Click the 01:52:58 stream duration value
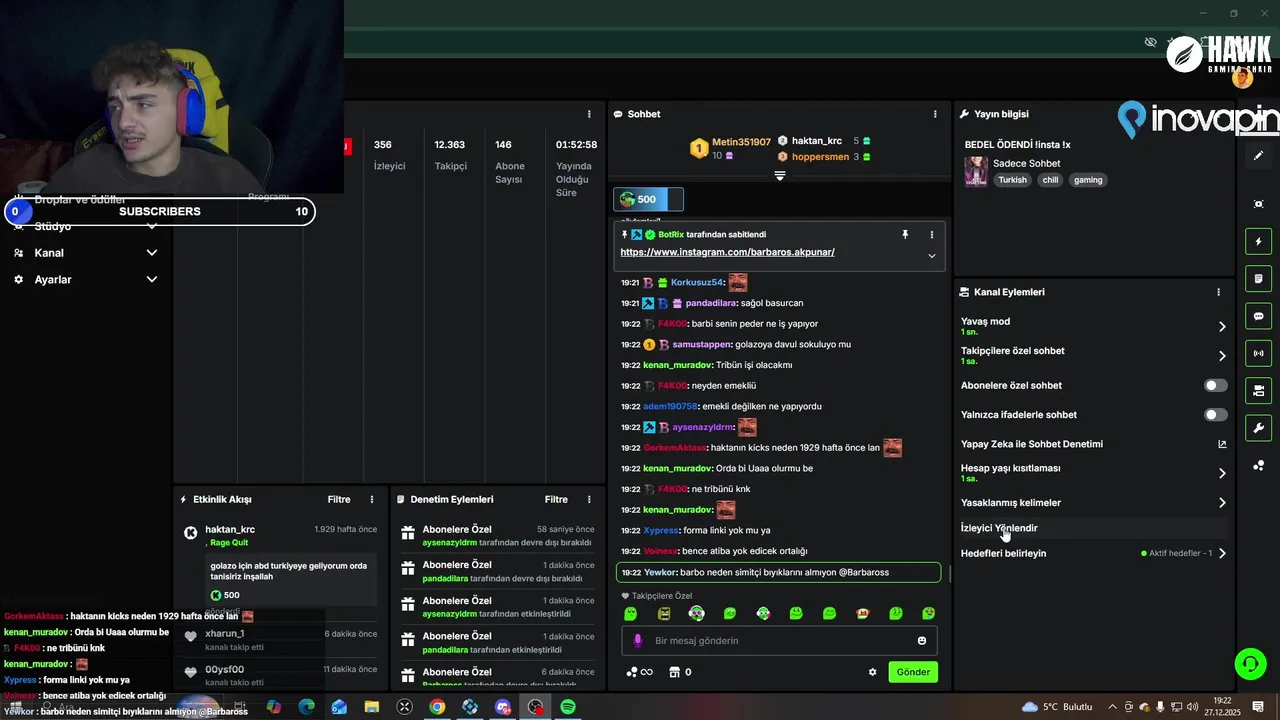 point(576,145)
